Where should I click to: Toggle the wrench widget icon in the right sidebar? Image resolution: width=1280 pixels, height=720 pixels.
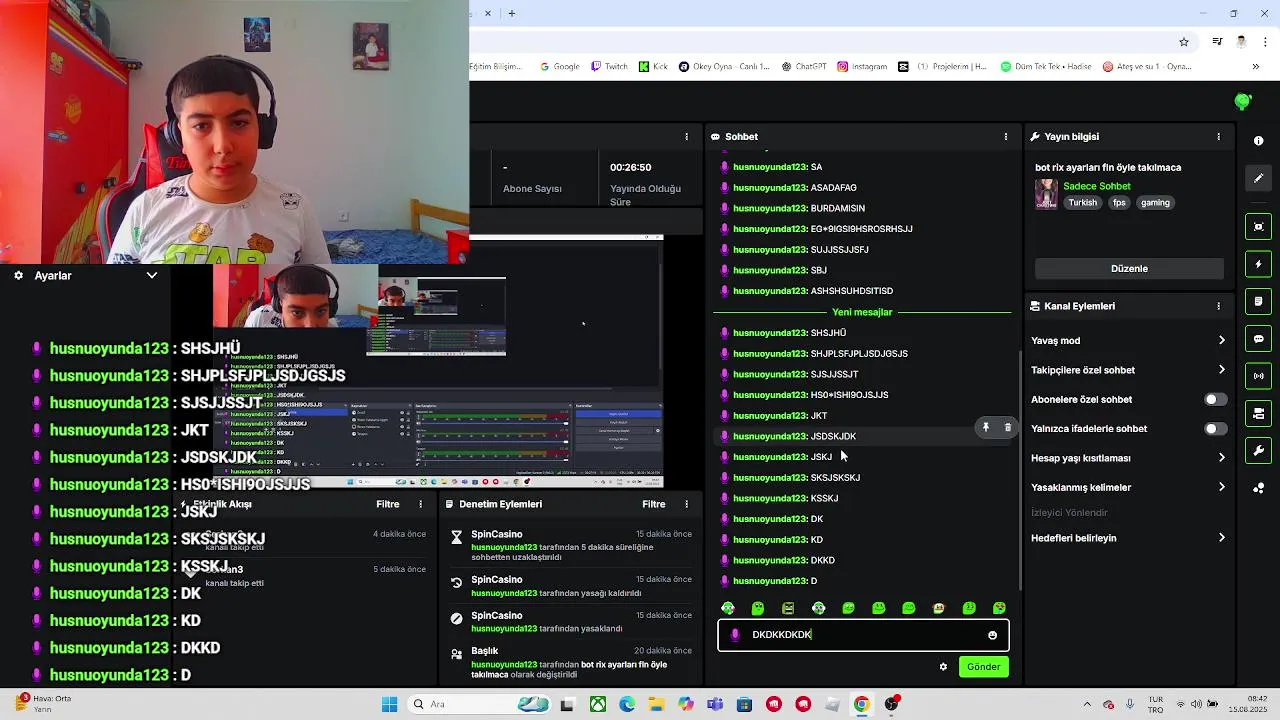pos(1258,450)
